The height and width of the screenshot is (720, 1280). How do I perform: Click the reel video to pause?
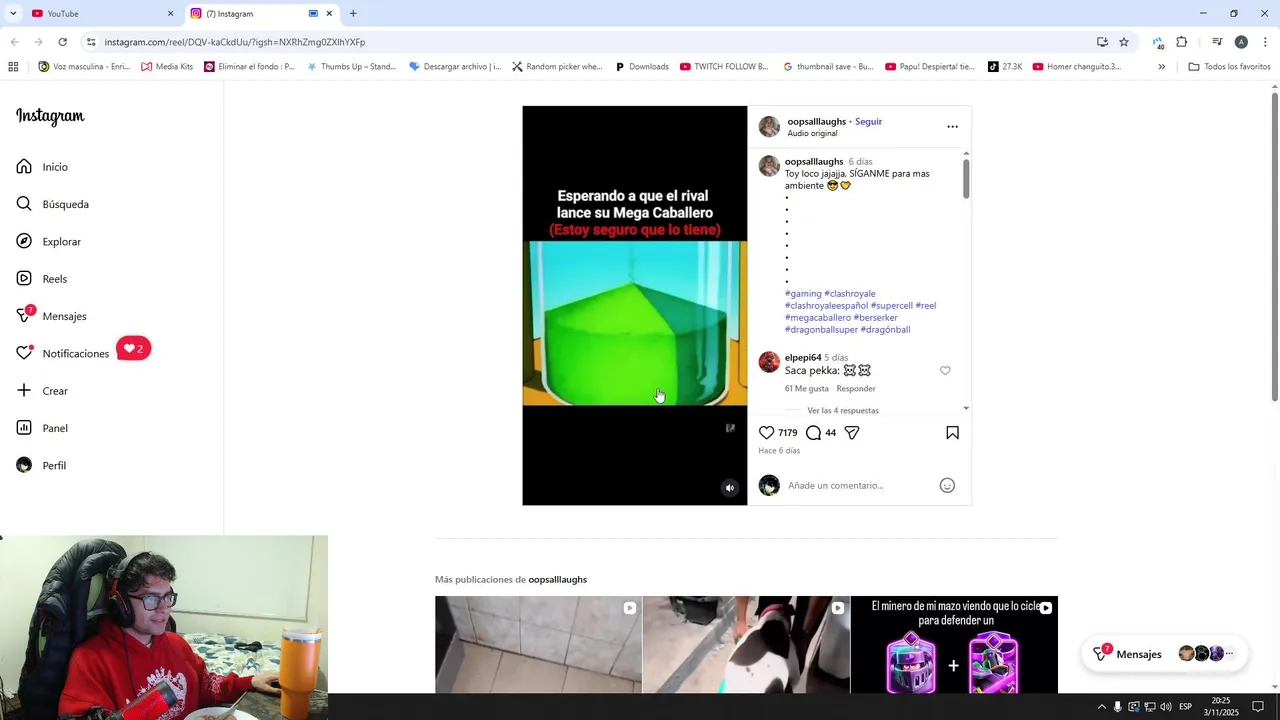pyautogui.click(x=634, y=305)
